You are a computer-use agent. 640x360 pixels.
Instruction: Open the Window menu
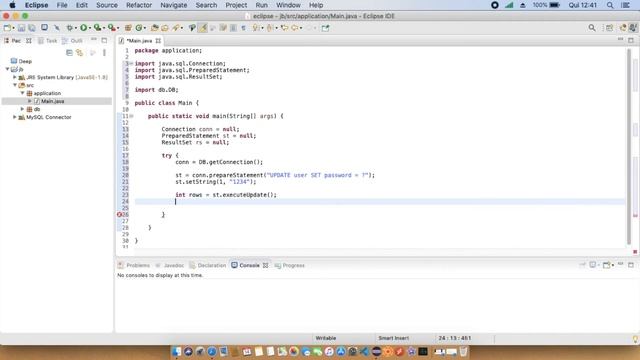tap(288, 5)
